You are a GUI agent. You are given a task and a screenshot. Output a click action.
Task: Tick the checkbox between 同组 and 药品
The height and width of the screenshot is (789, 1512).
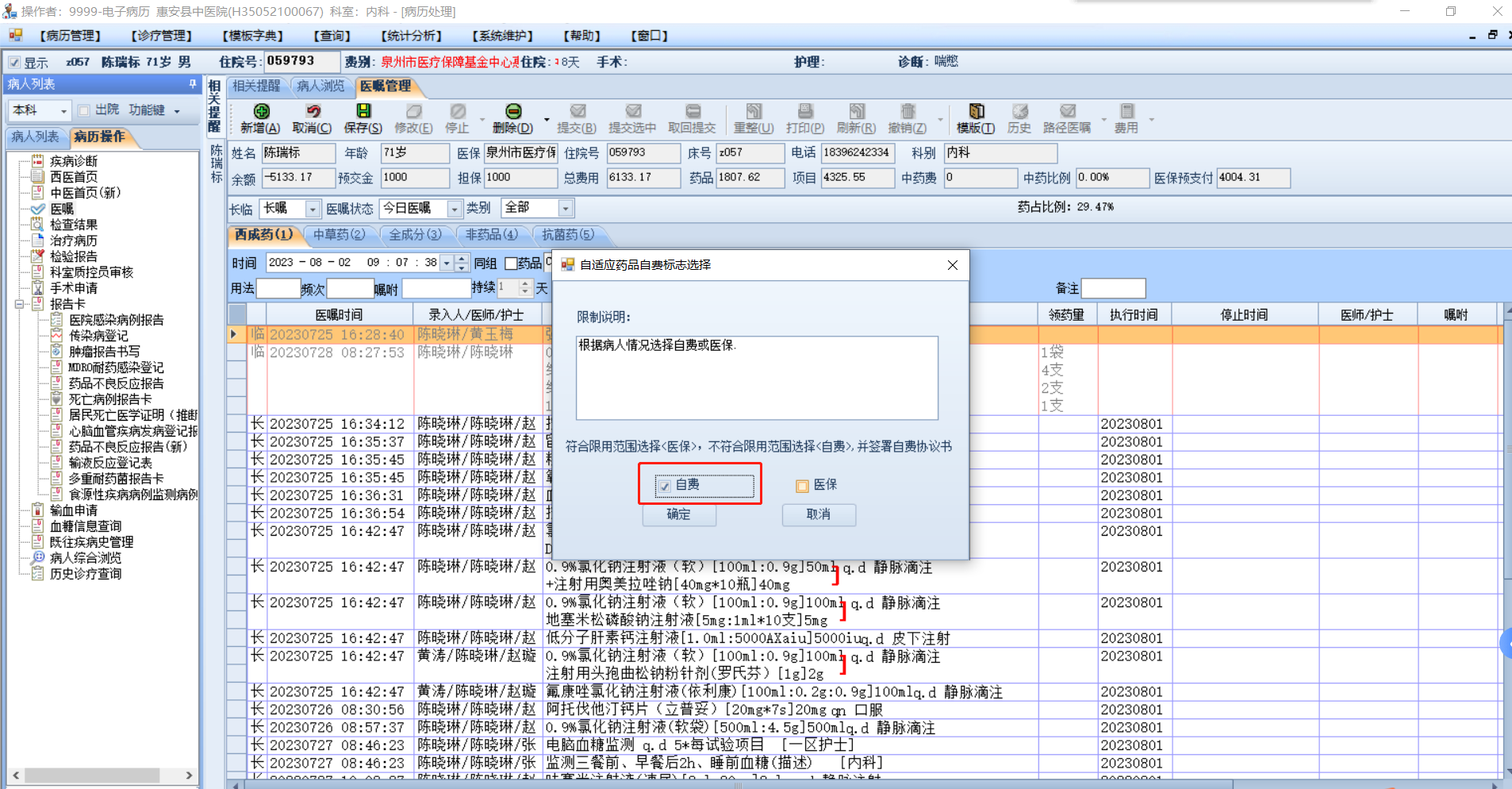511,264
